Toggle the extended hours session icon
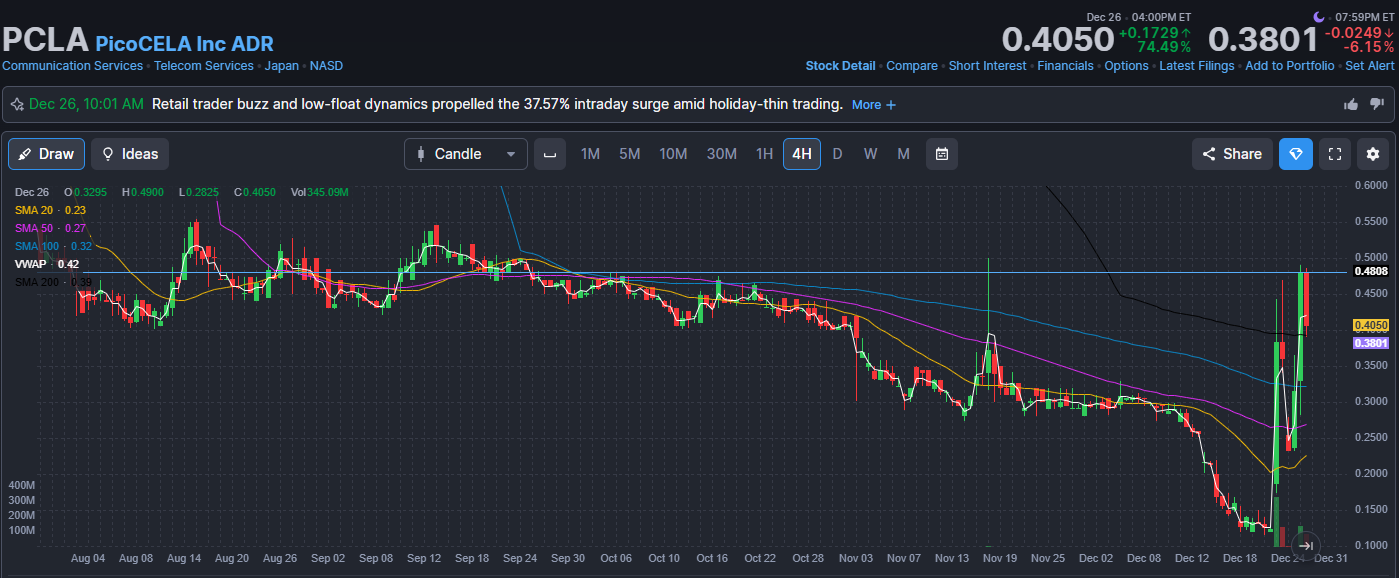This screenshot has width=1399, height=578. coord(548,154)
